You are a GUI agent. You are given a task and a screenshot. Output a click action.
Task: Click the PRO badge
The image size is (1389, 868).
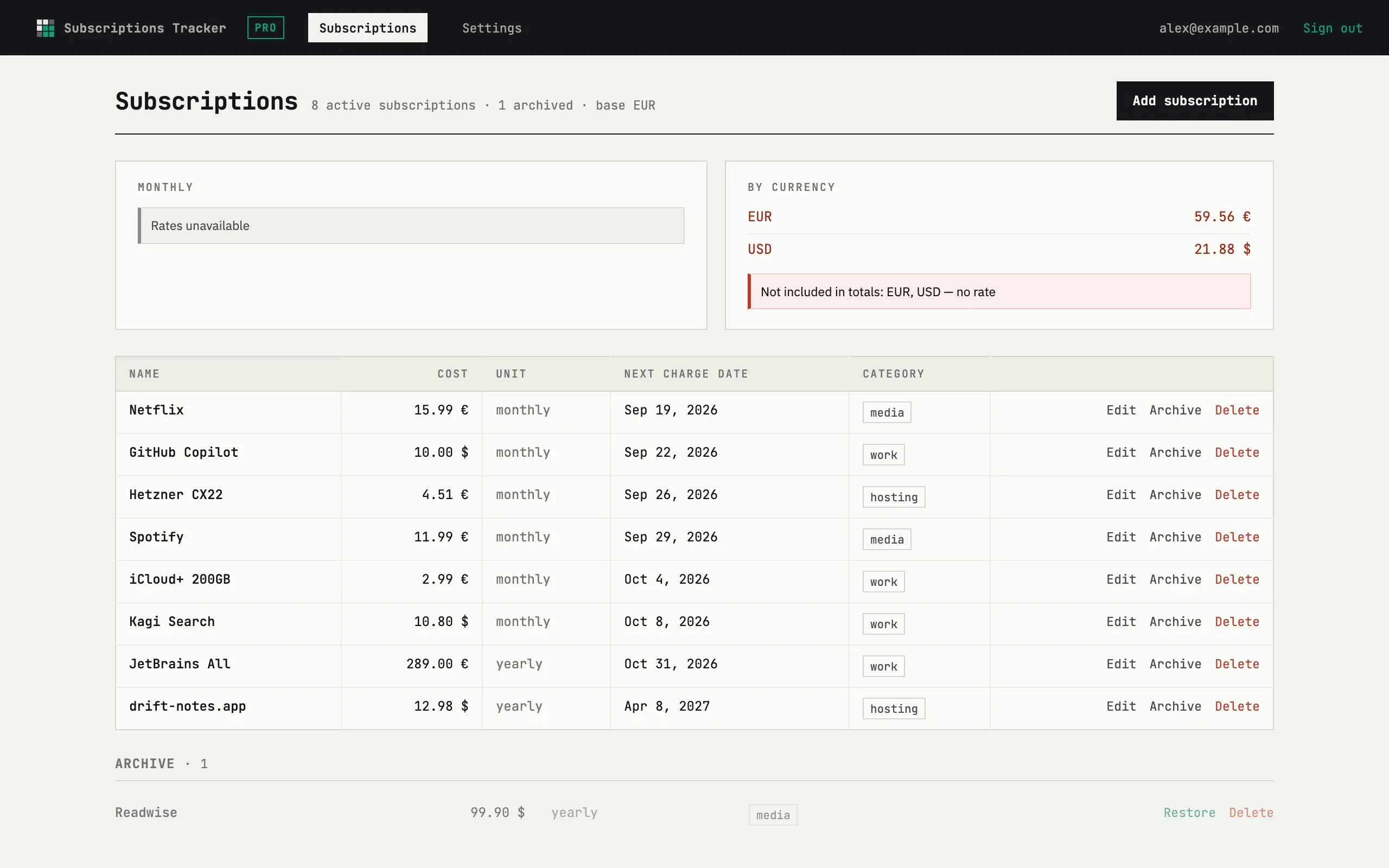coord(265,28)
